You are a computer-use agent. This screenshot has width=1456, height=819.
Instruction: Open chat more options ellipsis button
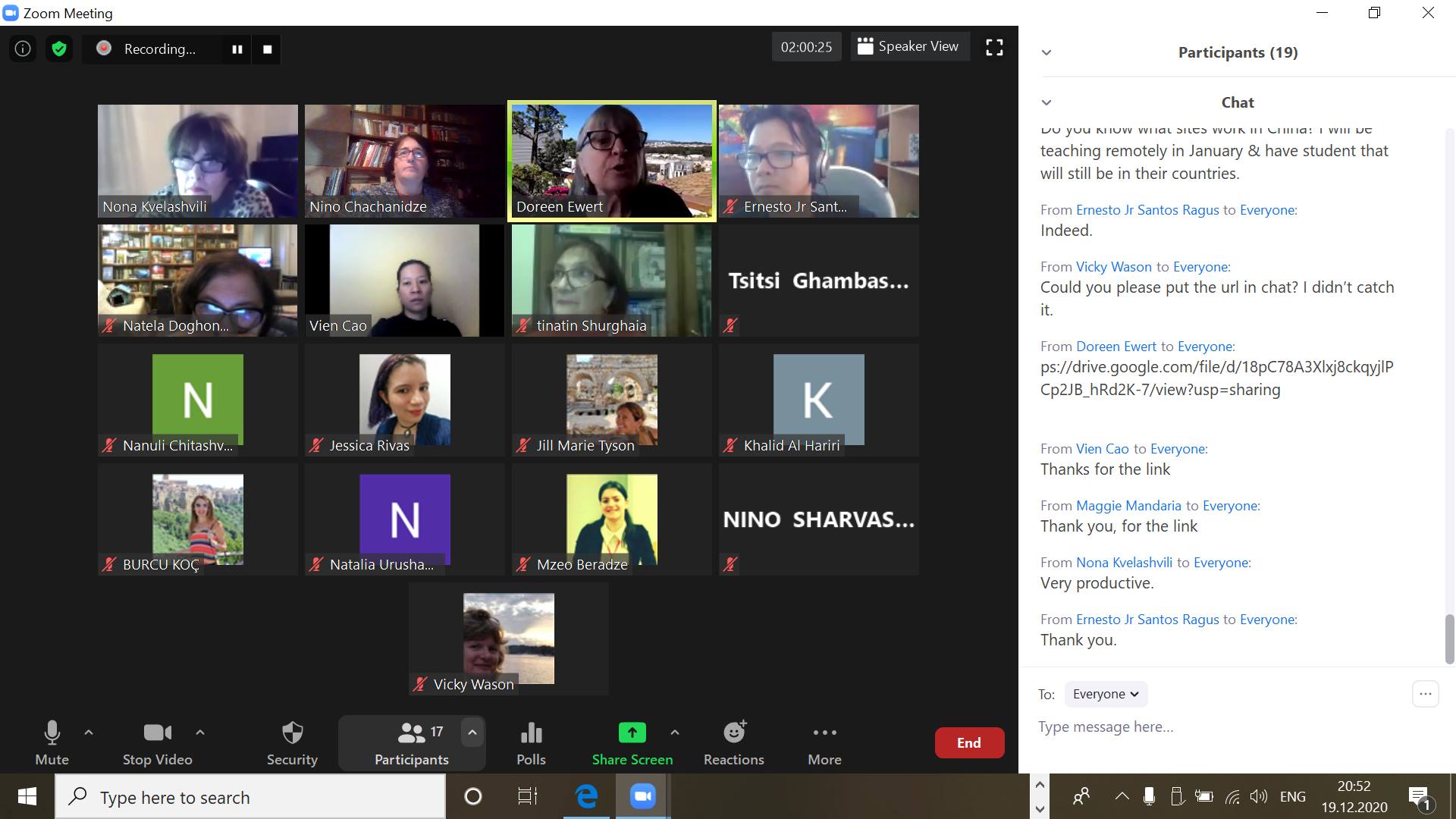tap(1425, 694)
